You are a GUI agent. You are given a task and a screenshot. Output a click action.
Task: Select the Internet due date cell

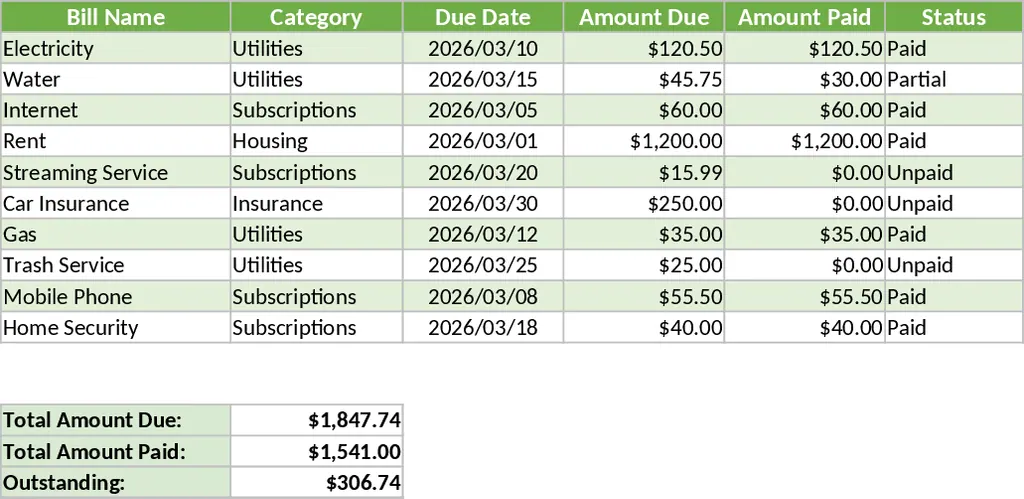(x=483, y=110)
